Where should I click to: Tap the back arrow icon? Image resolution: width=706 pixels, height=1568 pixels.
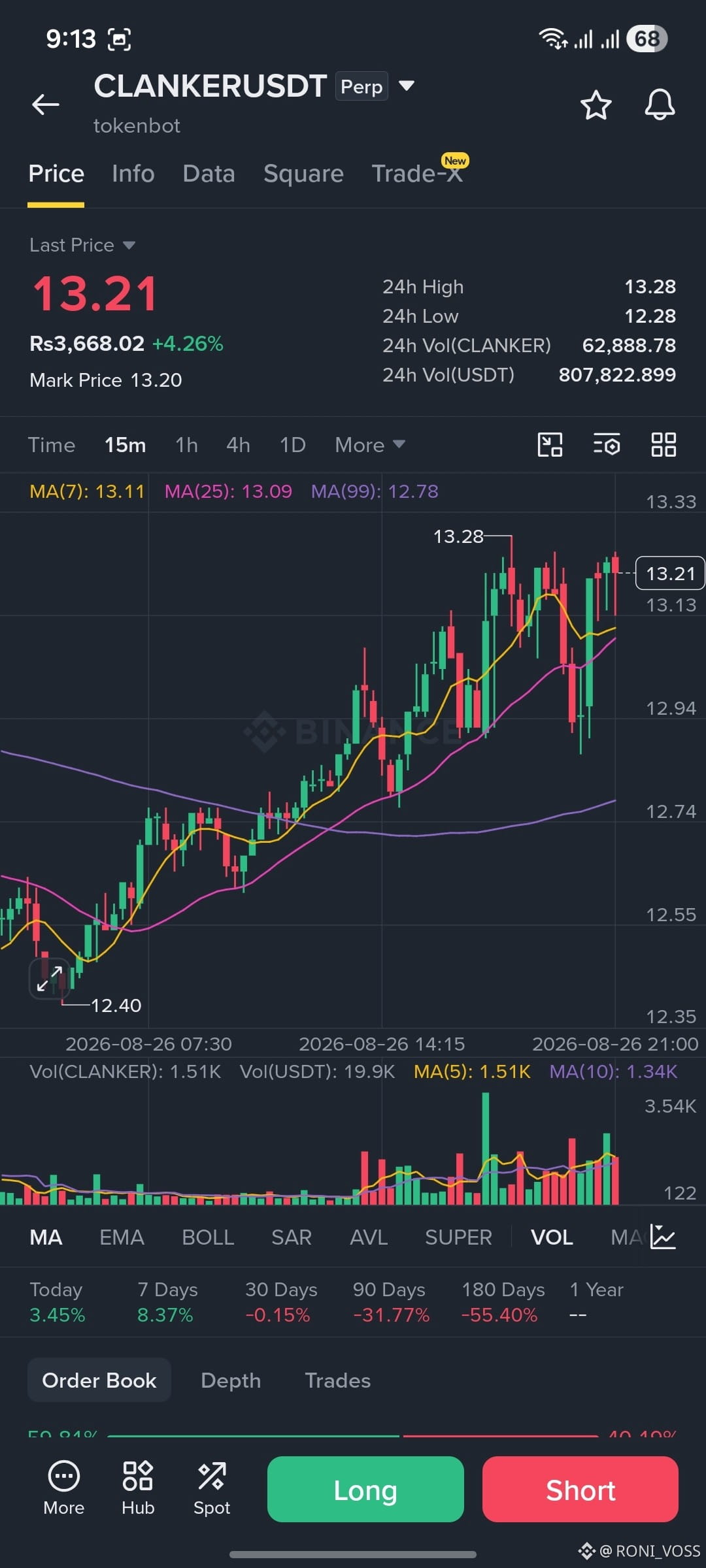pyautogui.click(x=46, y=105)
